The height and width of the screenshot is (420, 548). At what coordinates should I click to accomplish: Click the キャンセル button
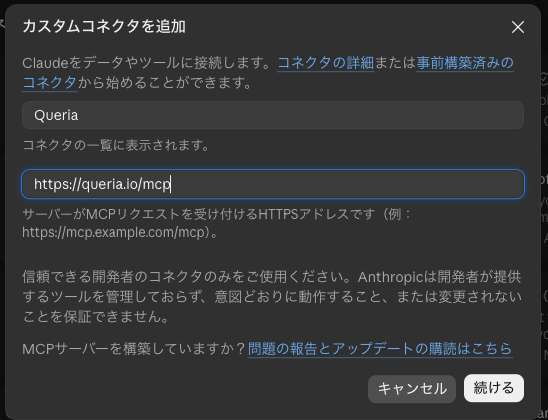coord(412,389)
